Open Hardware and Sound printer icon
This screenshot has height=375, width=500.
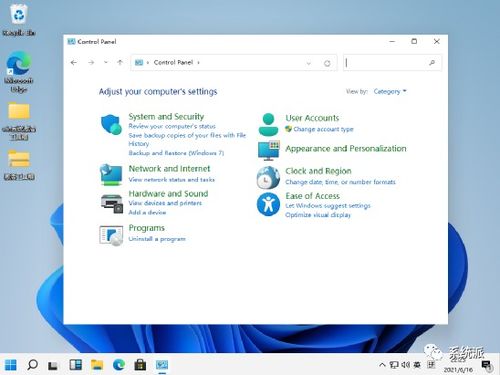click(112, 203)
